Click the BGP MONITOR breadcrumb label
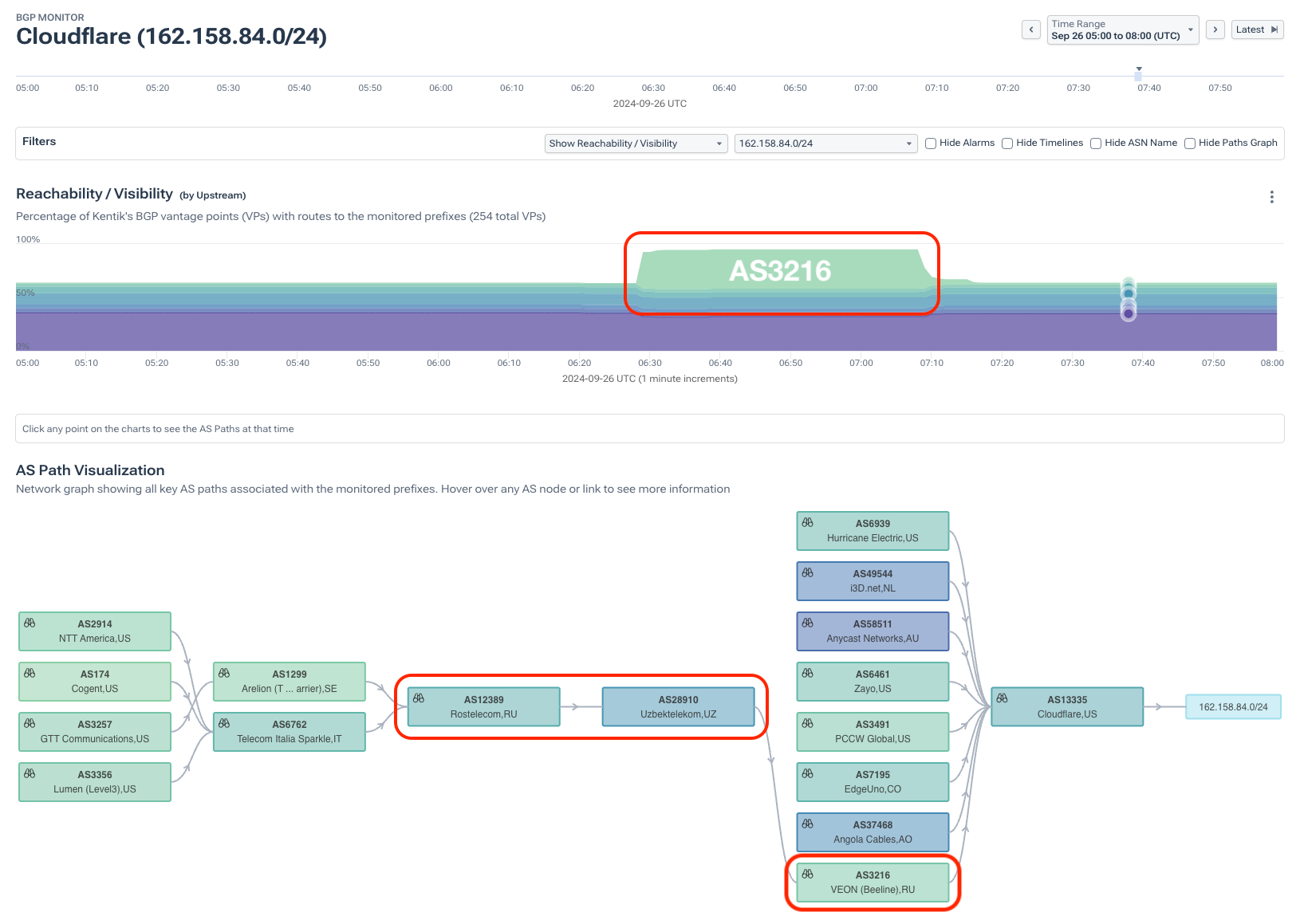Viewport: 1300px width, 924px height. point(49,18)
